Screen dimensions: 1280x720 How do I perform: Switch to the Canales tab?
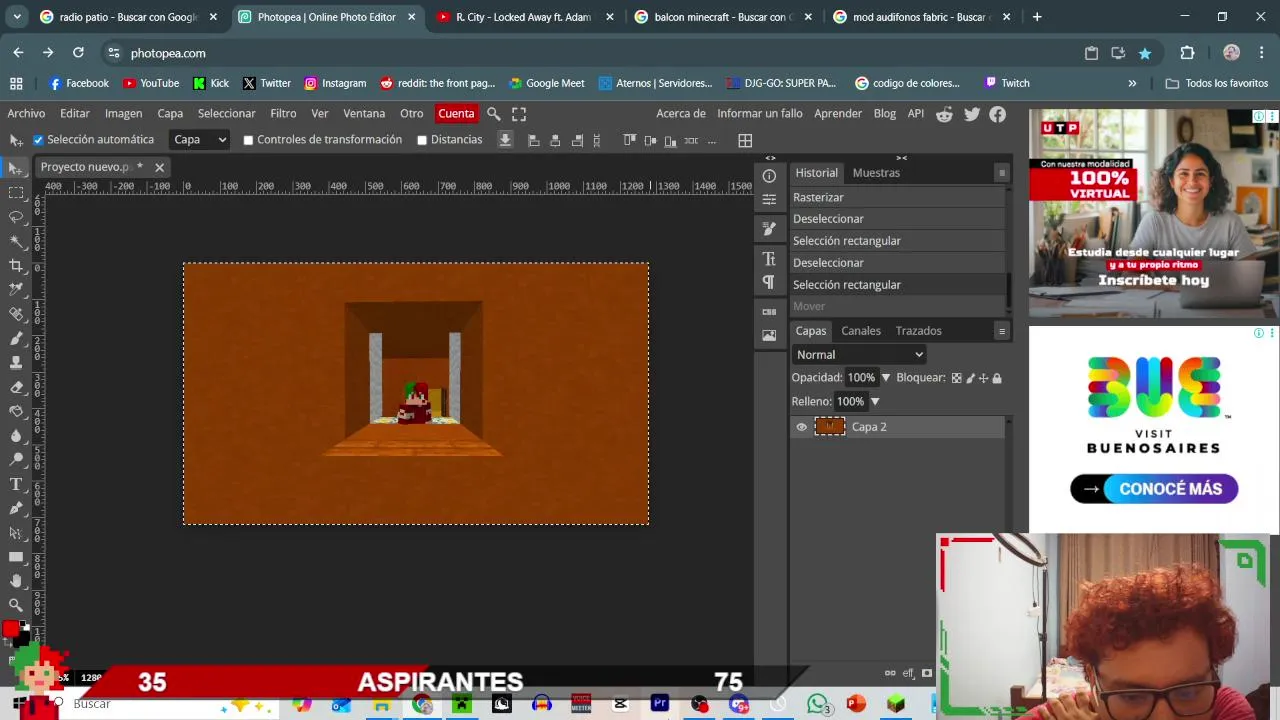pyautogui.click(x=861, y=331)
